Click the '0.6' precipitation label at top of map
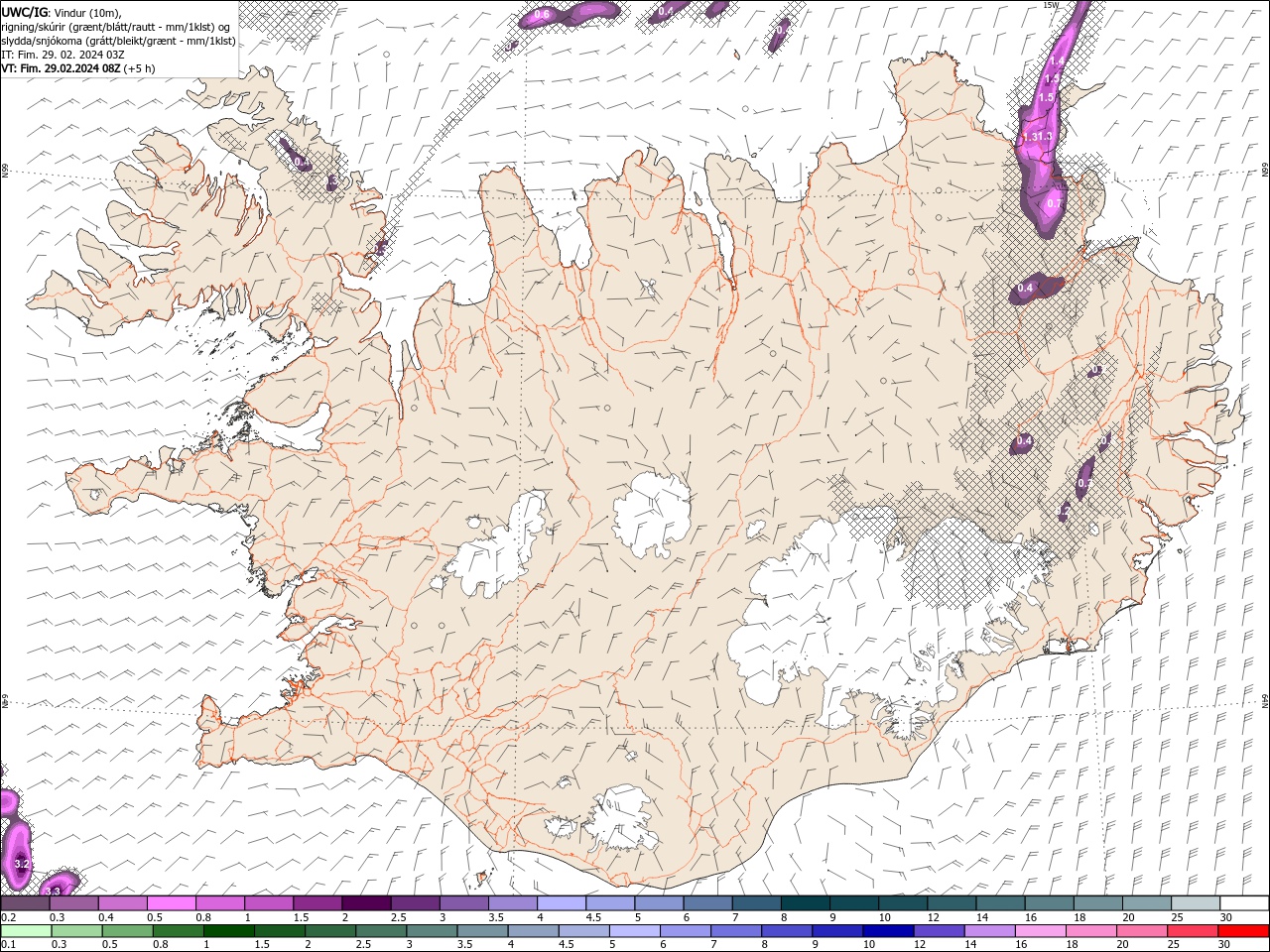This screenshot has height=952, width=1270. [542, 15]
